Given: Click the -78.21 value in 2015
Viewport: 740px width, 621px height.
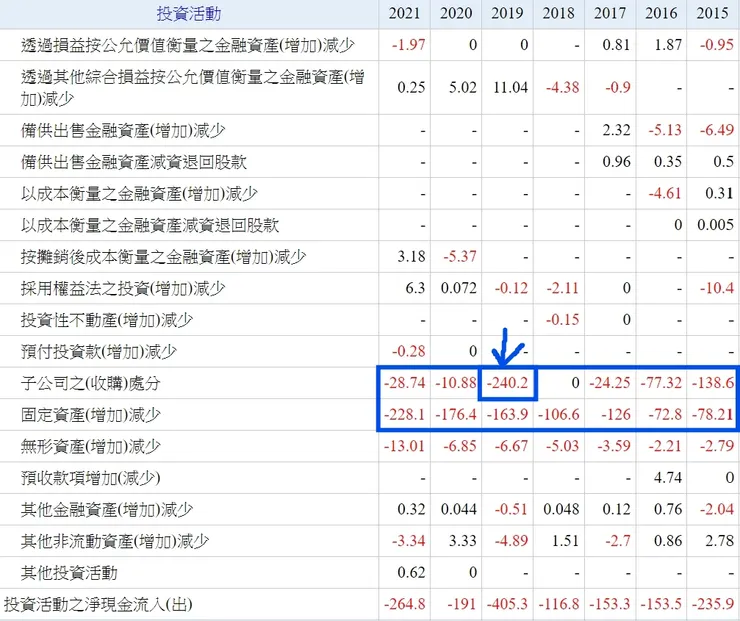Looking at the screenshot, I should click(713, 415).
